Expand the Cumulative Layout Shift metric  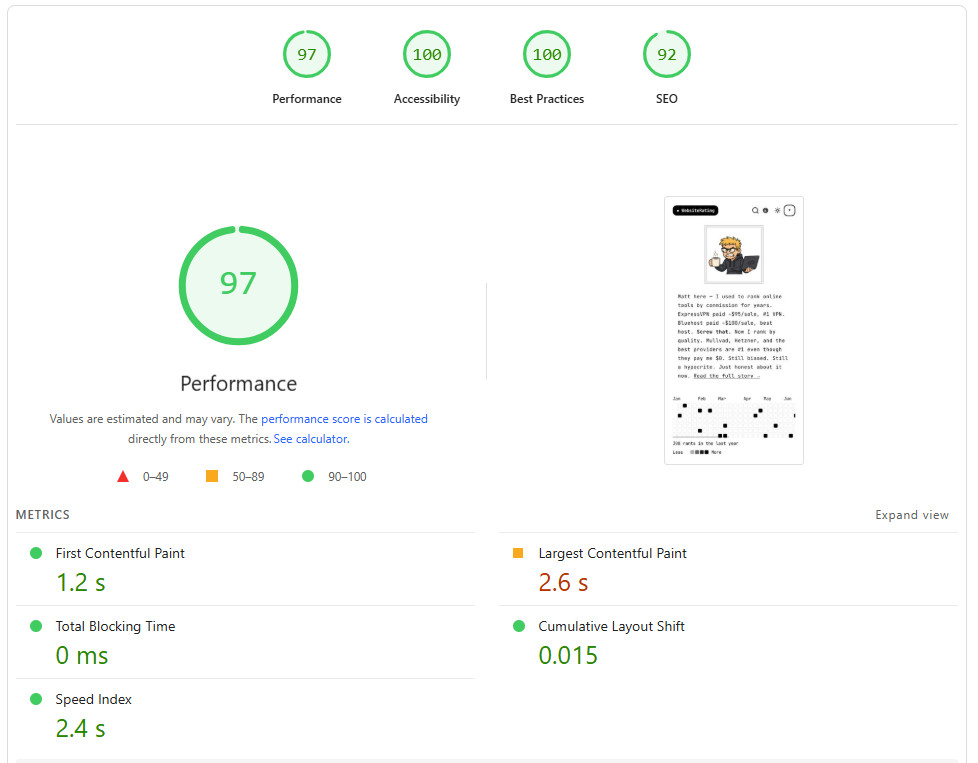[x=611, y=626]
